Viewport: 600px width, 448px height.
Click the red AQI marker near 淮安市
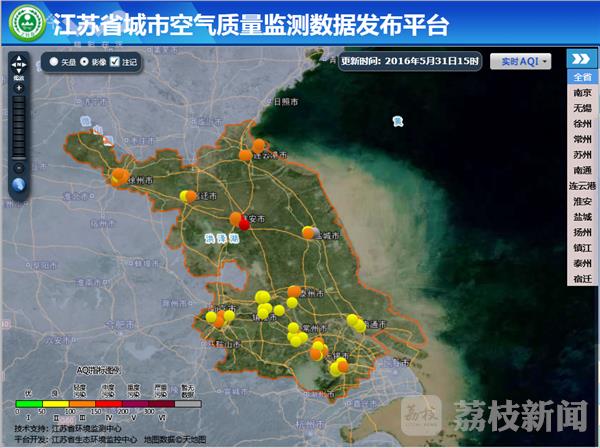coord(244,224)
